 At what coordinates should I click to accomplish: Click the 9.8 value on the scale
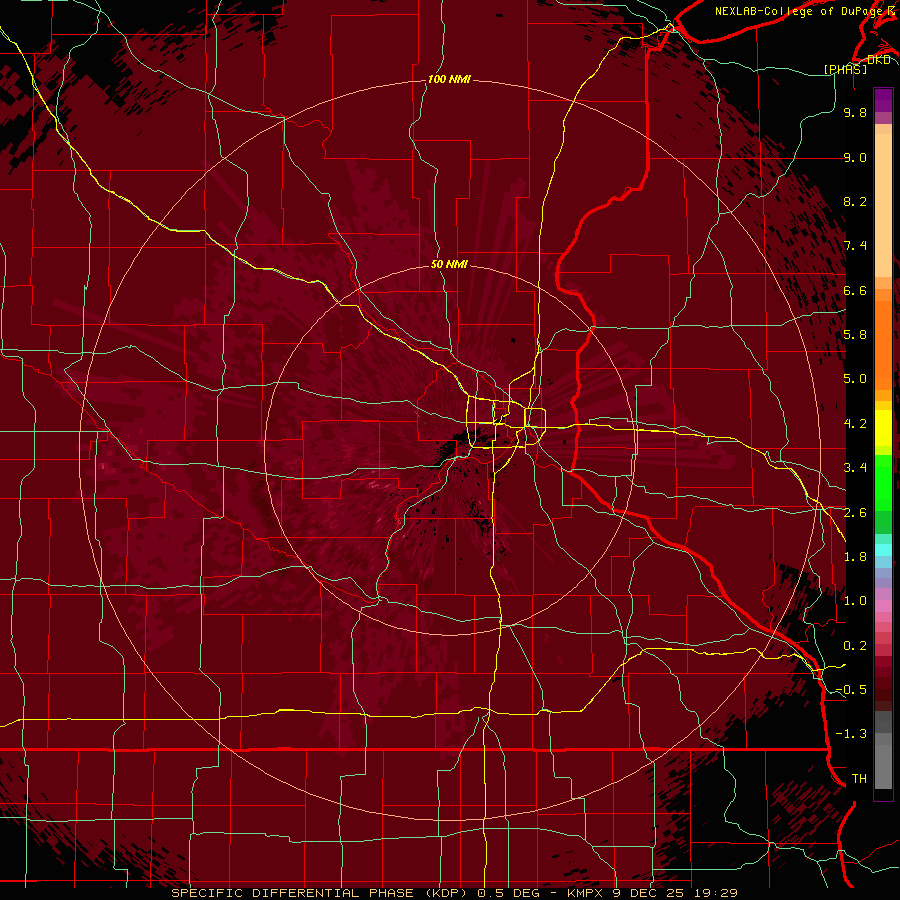point(855,112)
